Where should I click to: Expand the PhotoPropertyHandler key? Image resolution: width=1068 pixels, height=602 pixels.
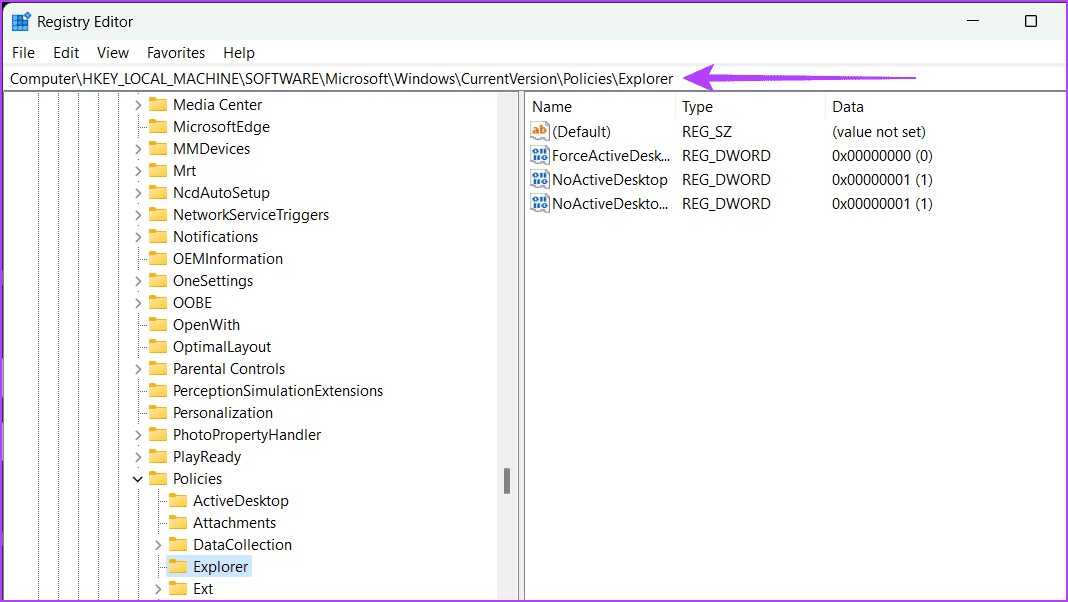138,435
